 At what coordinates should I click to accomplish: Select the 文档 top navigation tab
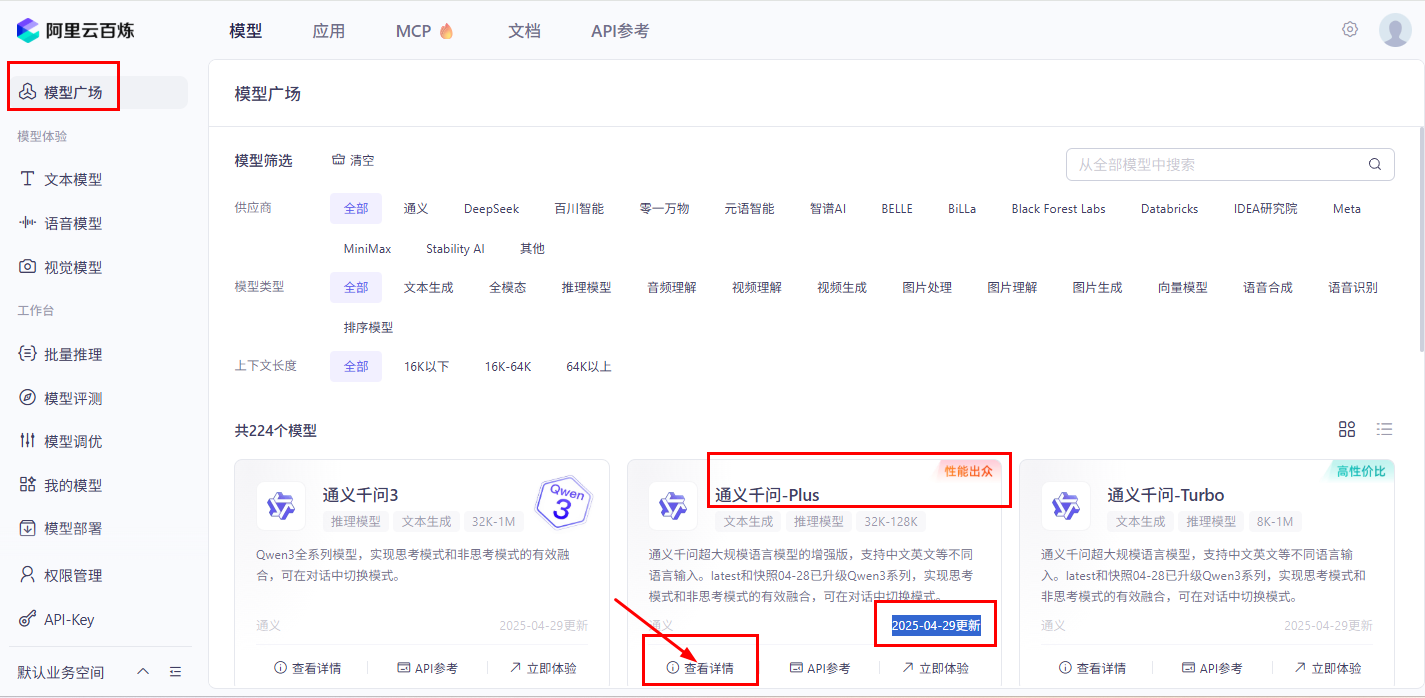[524, 31]
